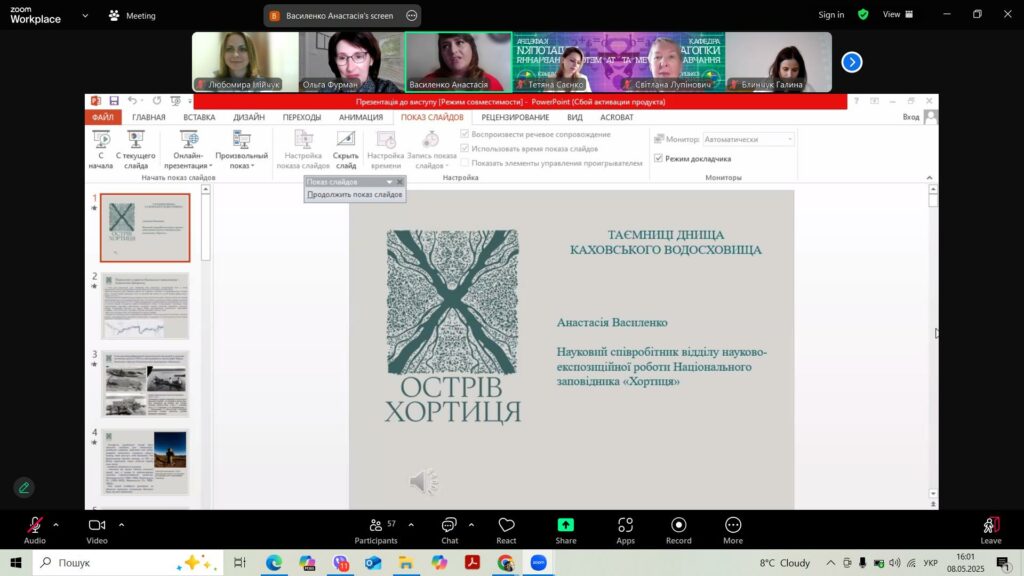Expand the Zoom View dropdown
Image resolution: width=1024 pixels, height=576 pixels.
(896, 15)
